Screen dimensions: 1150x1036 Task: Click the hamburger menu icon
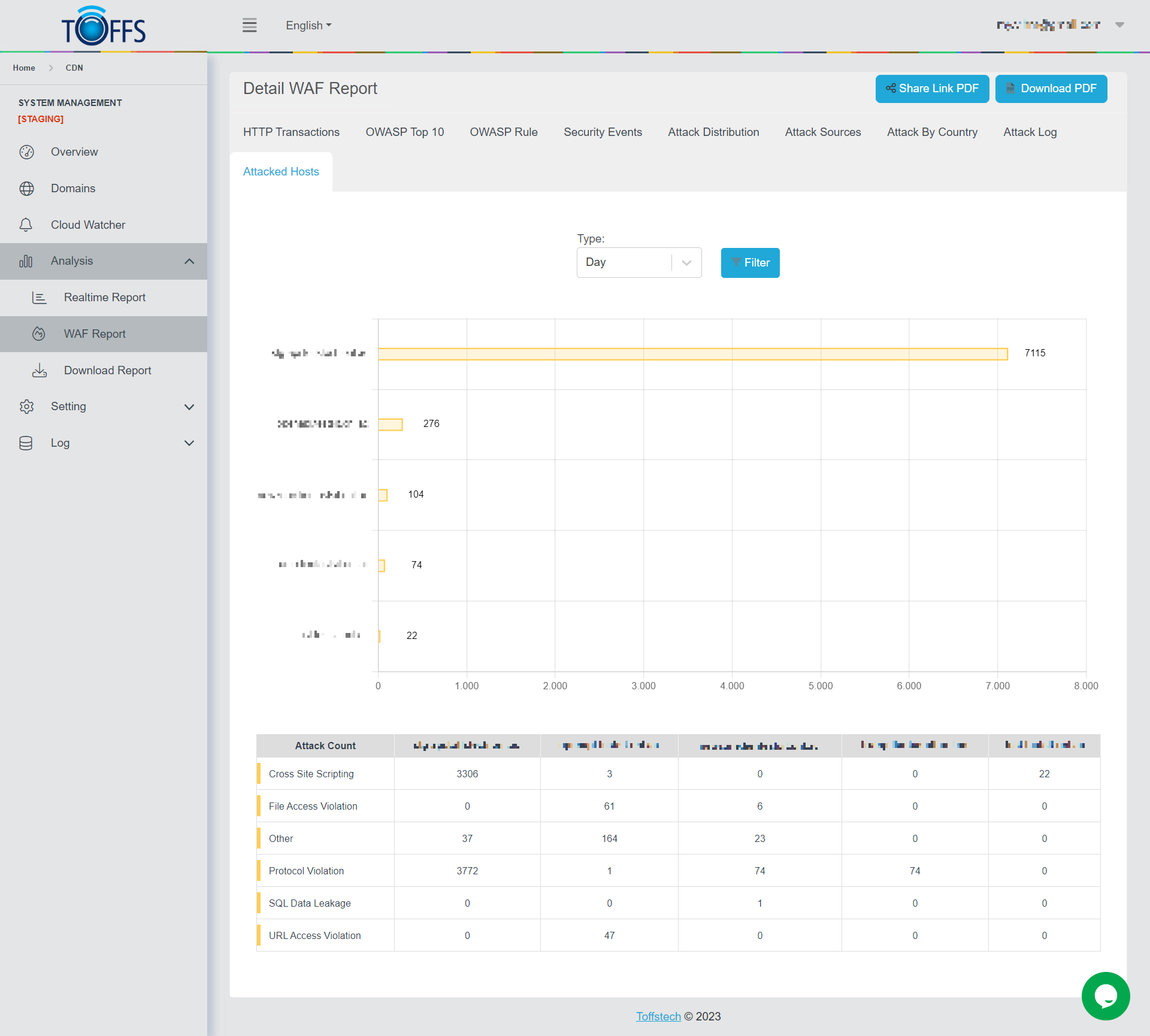249,25
